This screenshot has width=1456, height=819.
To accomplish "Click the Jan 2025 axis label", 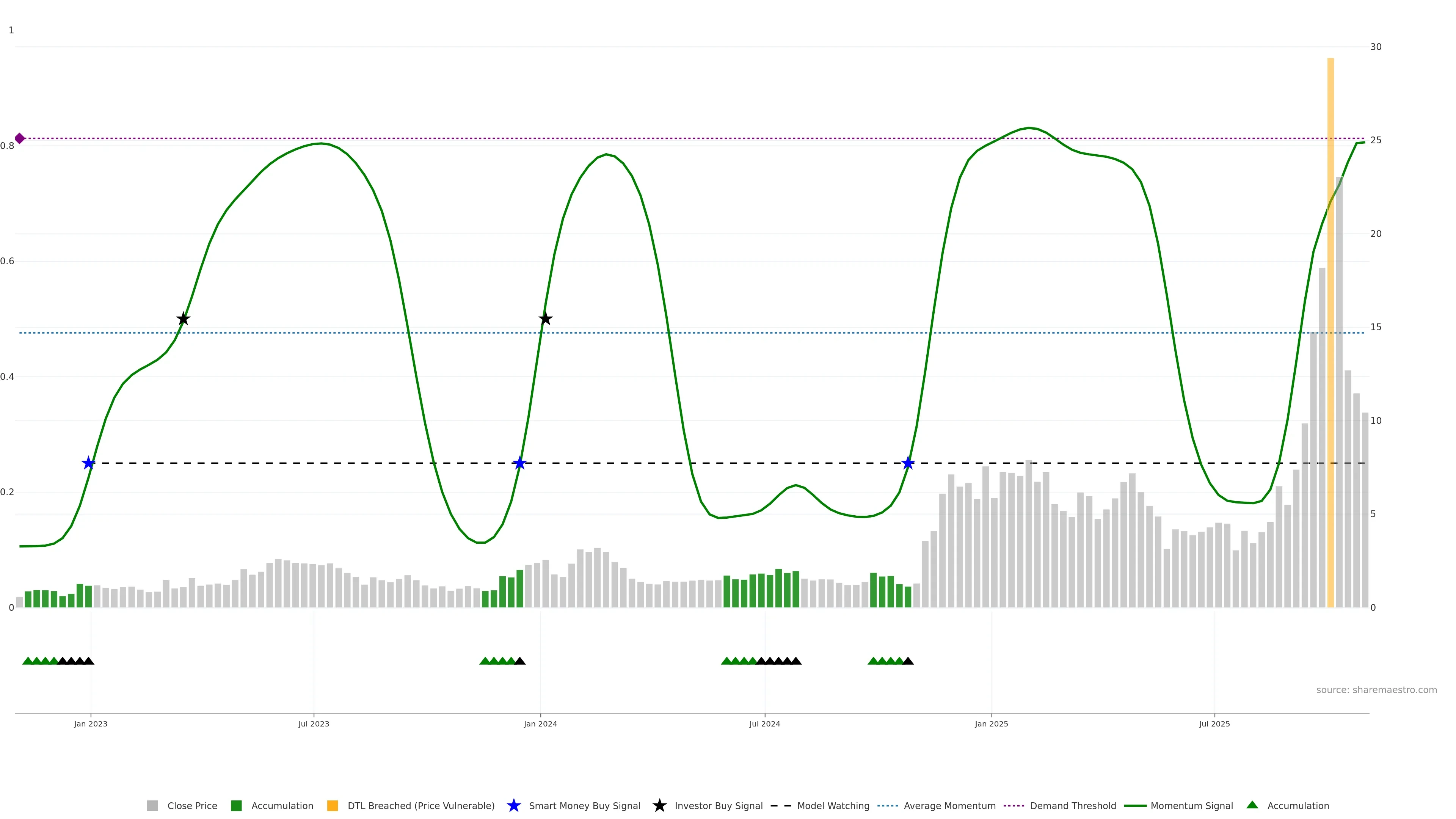I will (991, 724).
